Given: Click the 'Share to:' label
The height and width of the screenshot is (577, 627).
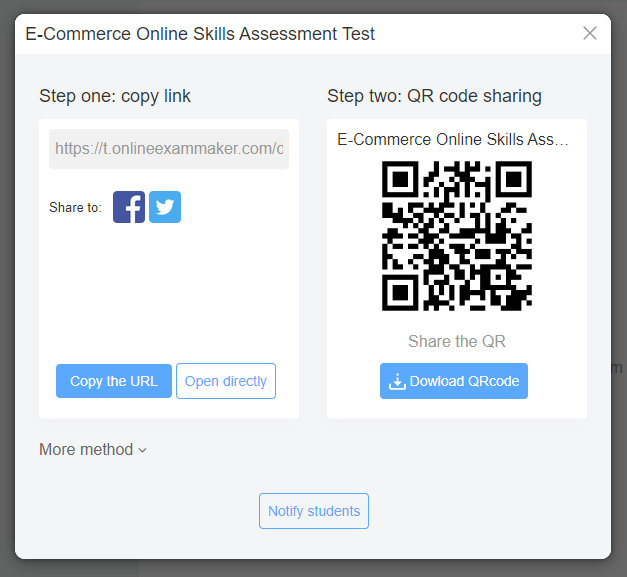Looking at the screenshot, I should click(75, 208).
